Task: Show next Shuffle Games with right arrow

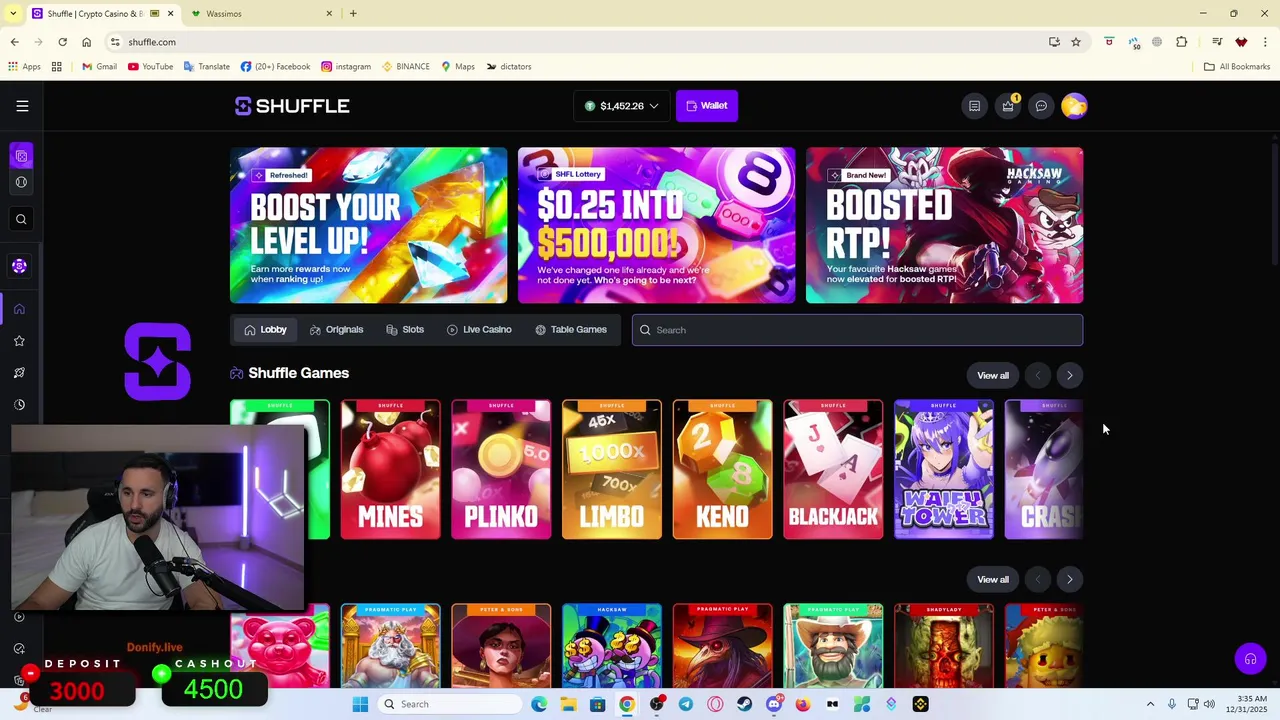Action: click(1069, 375)
